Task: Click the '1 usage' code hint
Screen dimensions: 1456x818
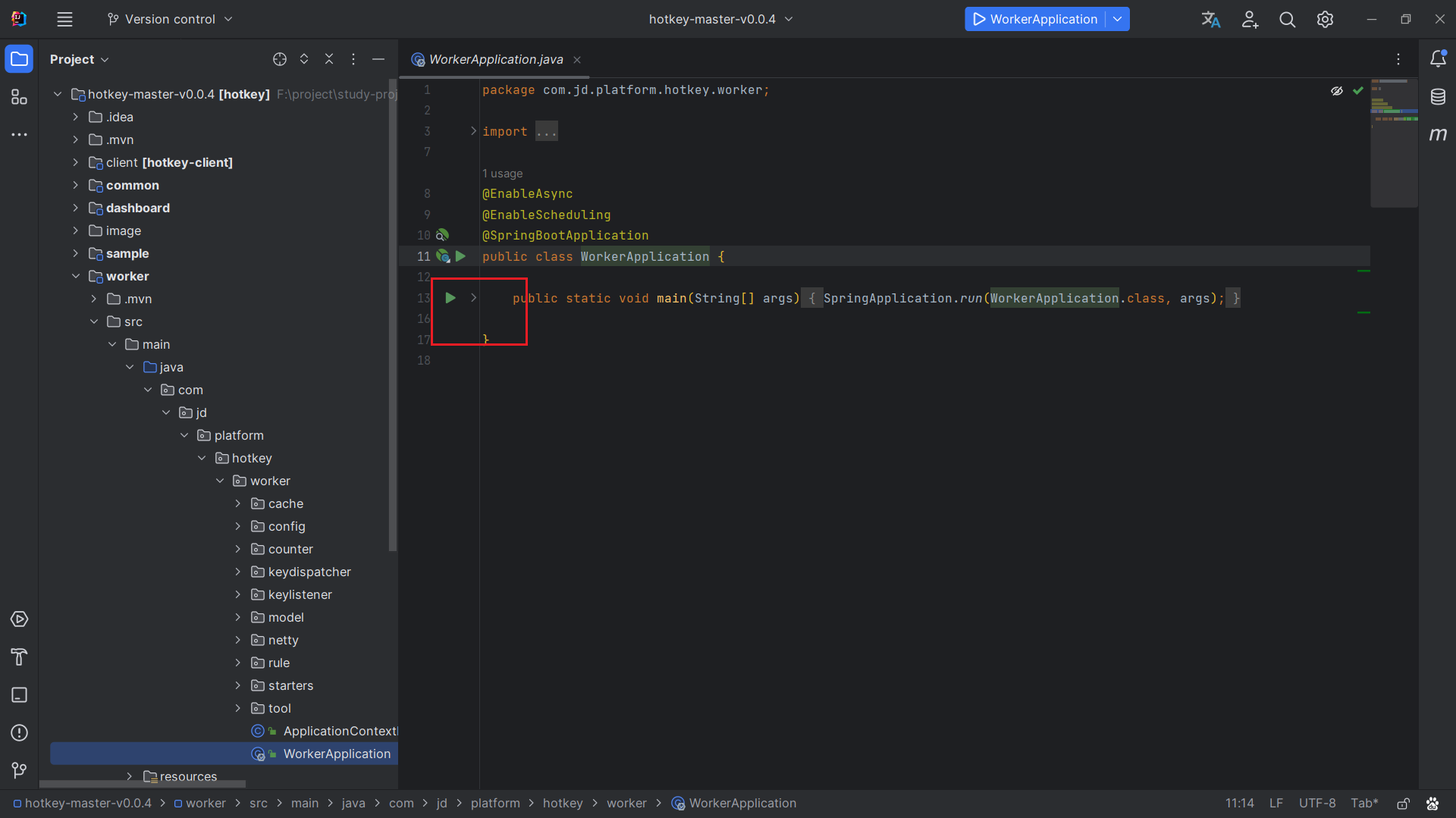Action: [502, 174]
